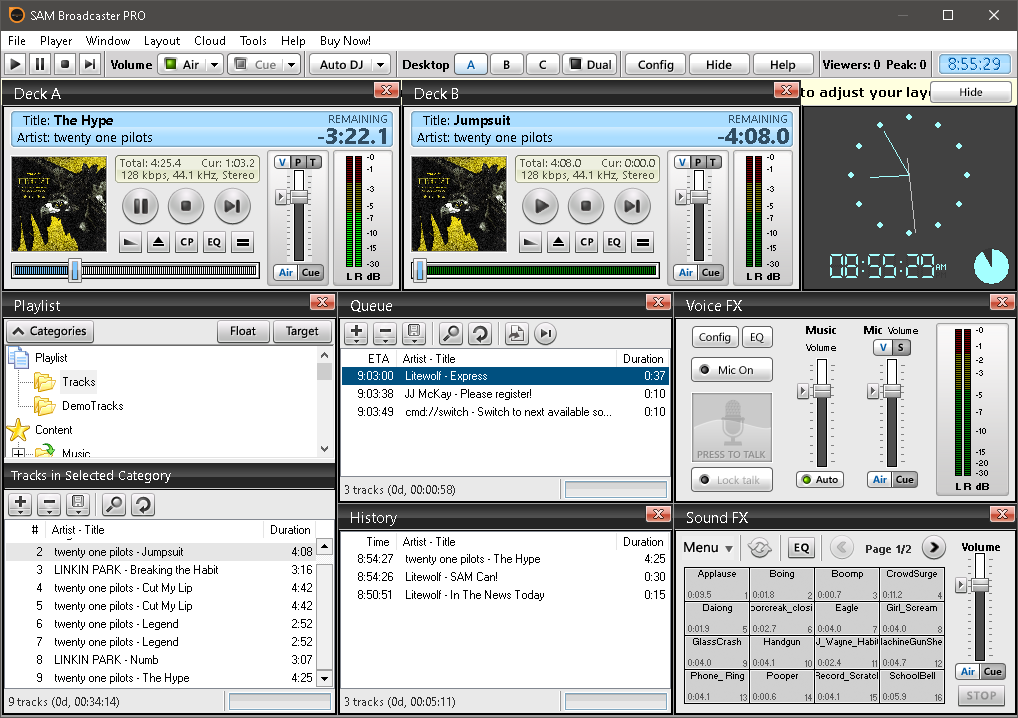Stop Deck B playback

[586, 206]
